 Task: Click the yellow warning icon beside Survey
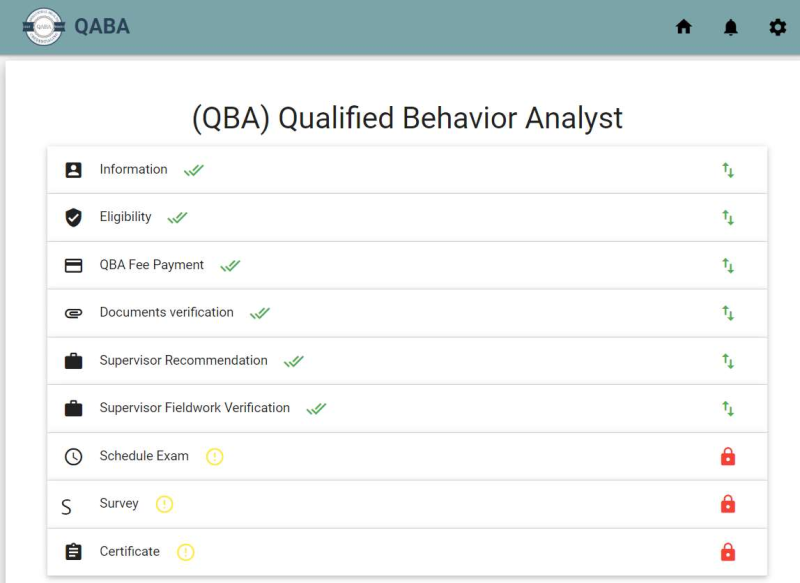pyautogui.click(x=164, y=504)
